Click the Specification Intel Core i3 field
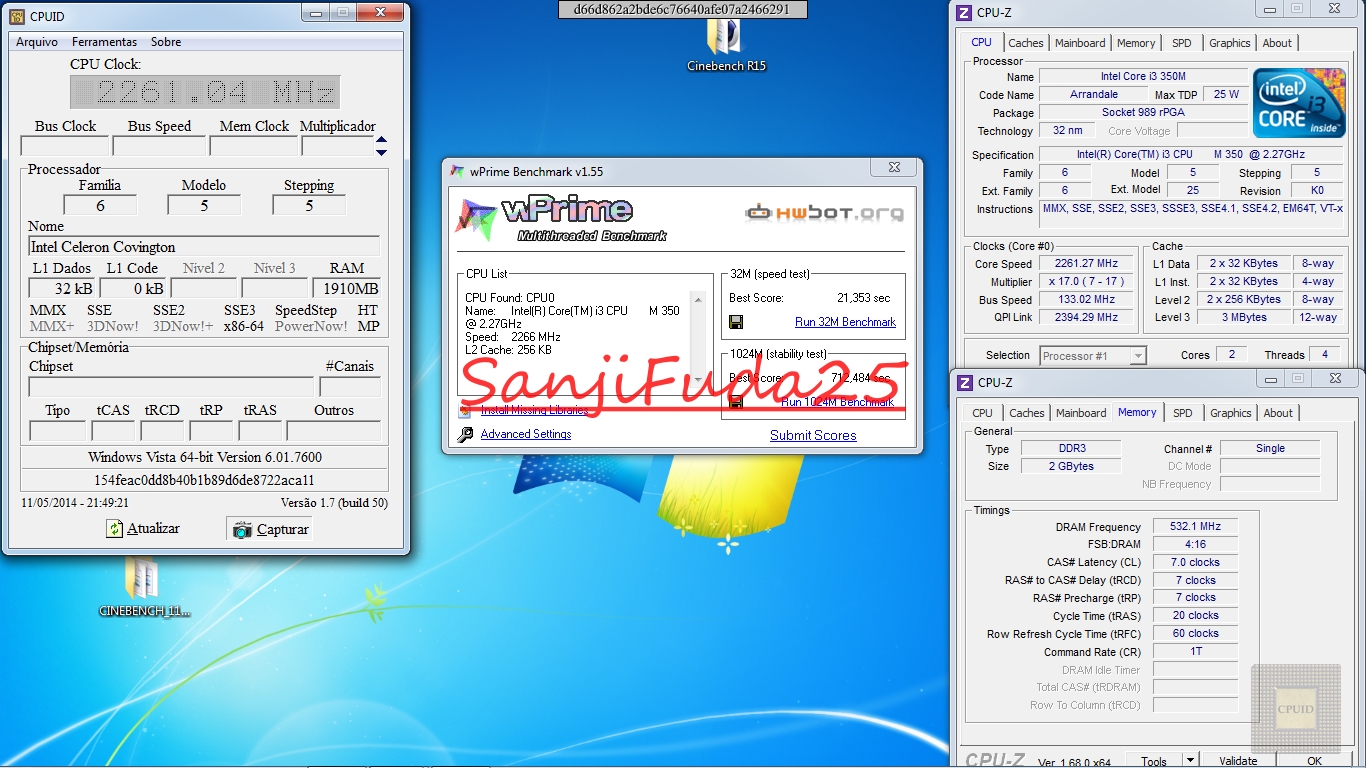The height and width of the screenshot is (768, 1366). click(x=1192, y=155)
